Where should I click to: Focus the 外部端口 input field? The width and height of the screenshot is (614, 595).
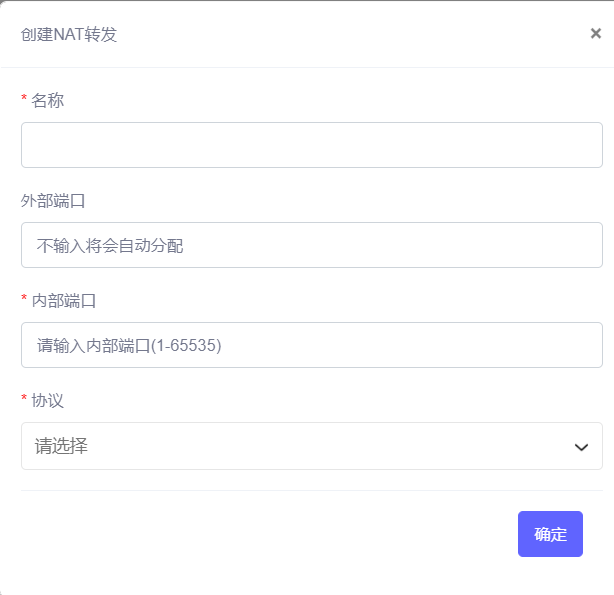(x=312, y=245)
